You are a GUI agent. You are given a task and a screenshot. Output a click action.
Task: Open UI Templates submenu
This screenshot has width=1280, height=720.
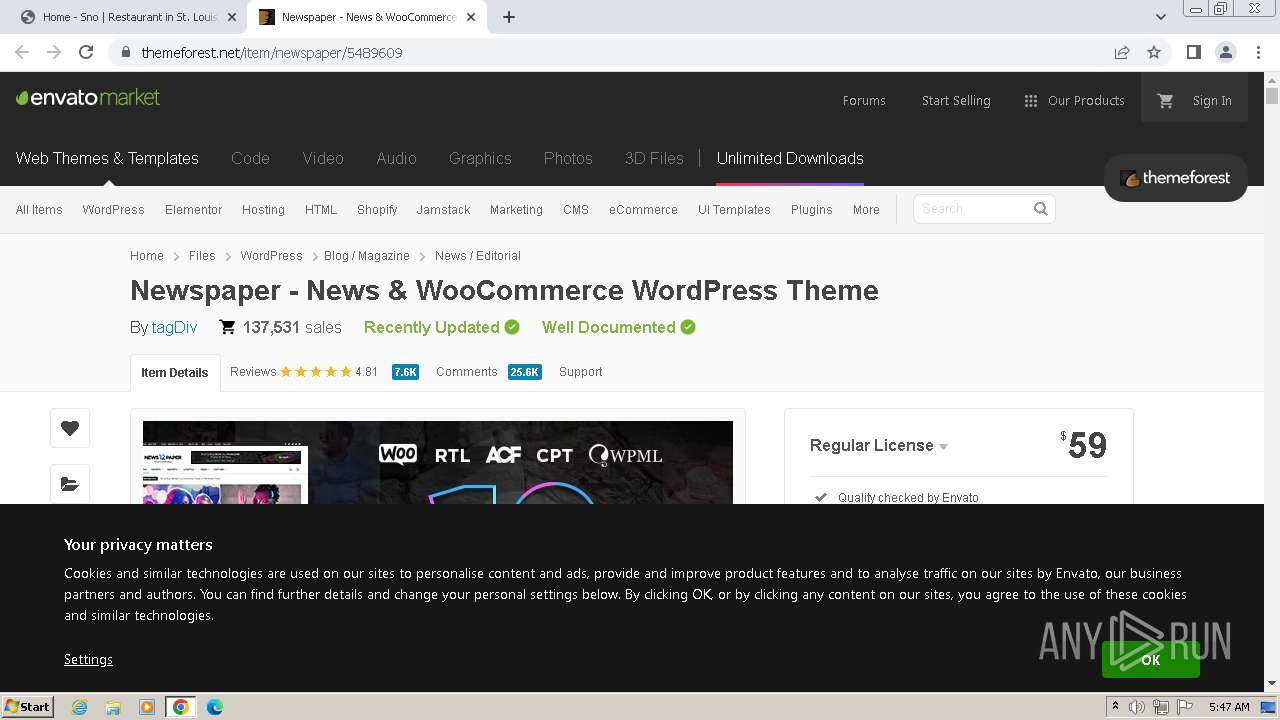[x=734, y=210]
